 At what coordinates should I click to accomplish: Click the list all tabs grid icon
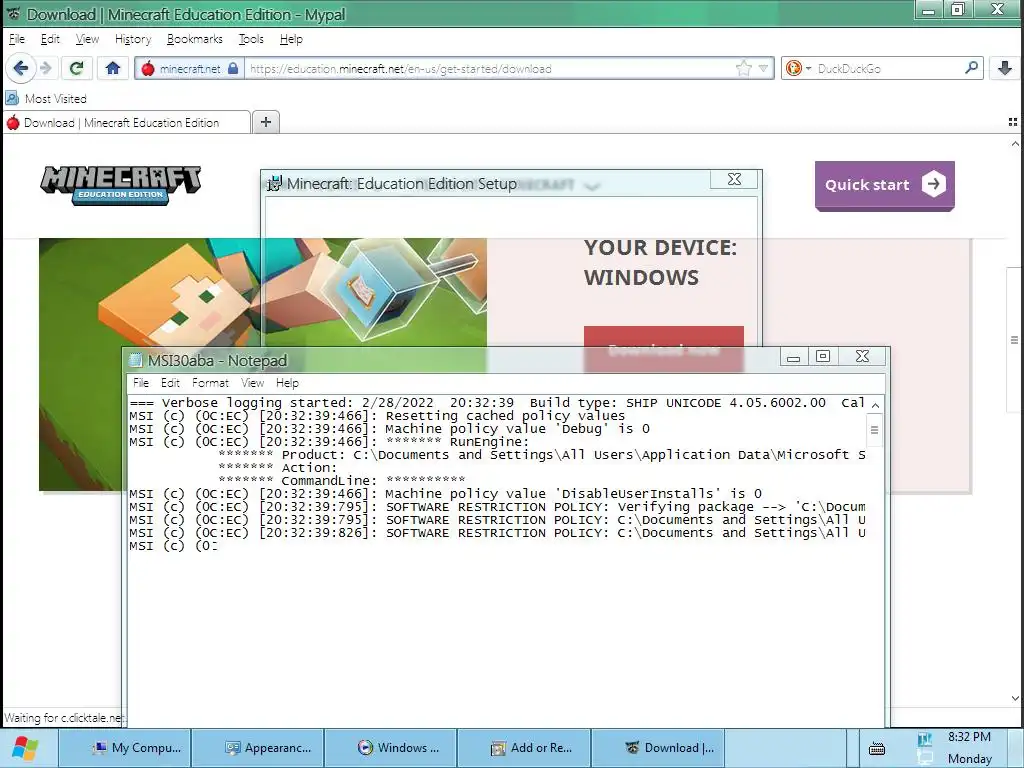(1013, 122)
